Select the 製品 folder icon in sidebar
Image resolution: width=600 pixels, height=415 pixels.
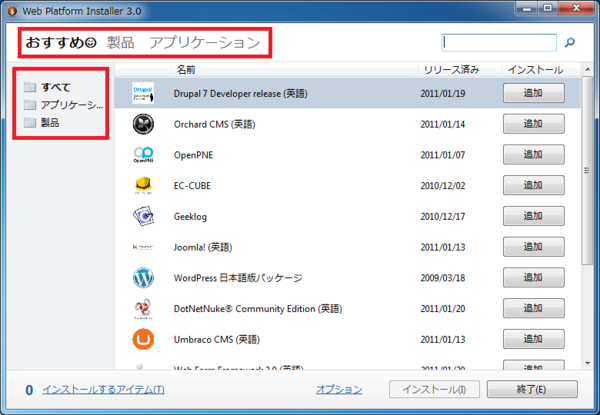30,122
